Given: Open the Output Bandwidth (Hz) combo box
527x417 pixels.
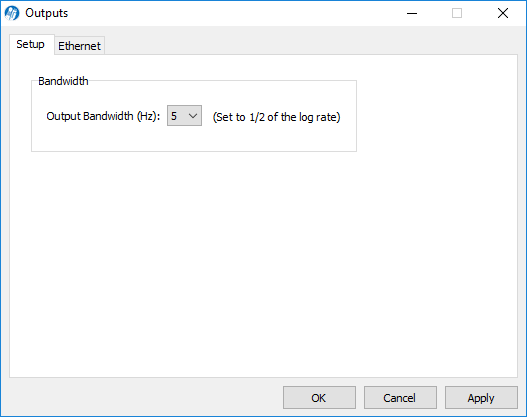Looking at the screenshot, I should [185, 116].
